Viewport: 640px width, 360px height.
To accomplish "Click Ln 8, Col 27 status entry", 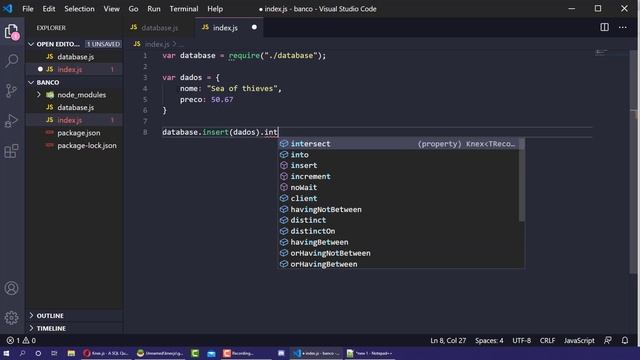I will click(x=448, y=340).
